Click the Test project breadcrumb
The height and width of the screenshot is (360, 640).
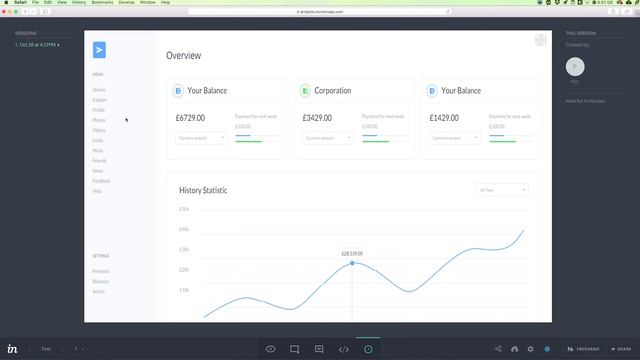click(x=46, y=349)
